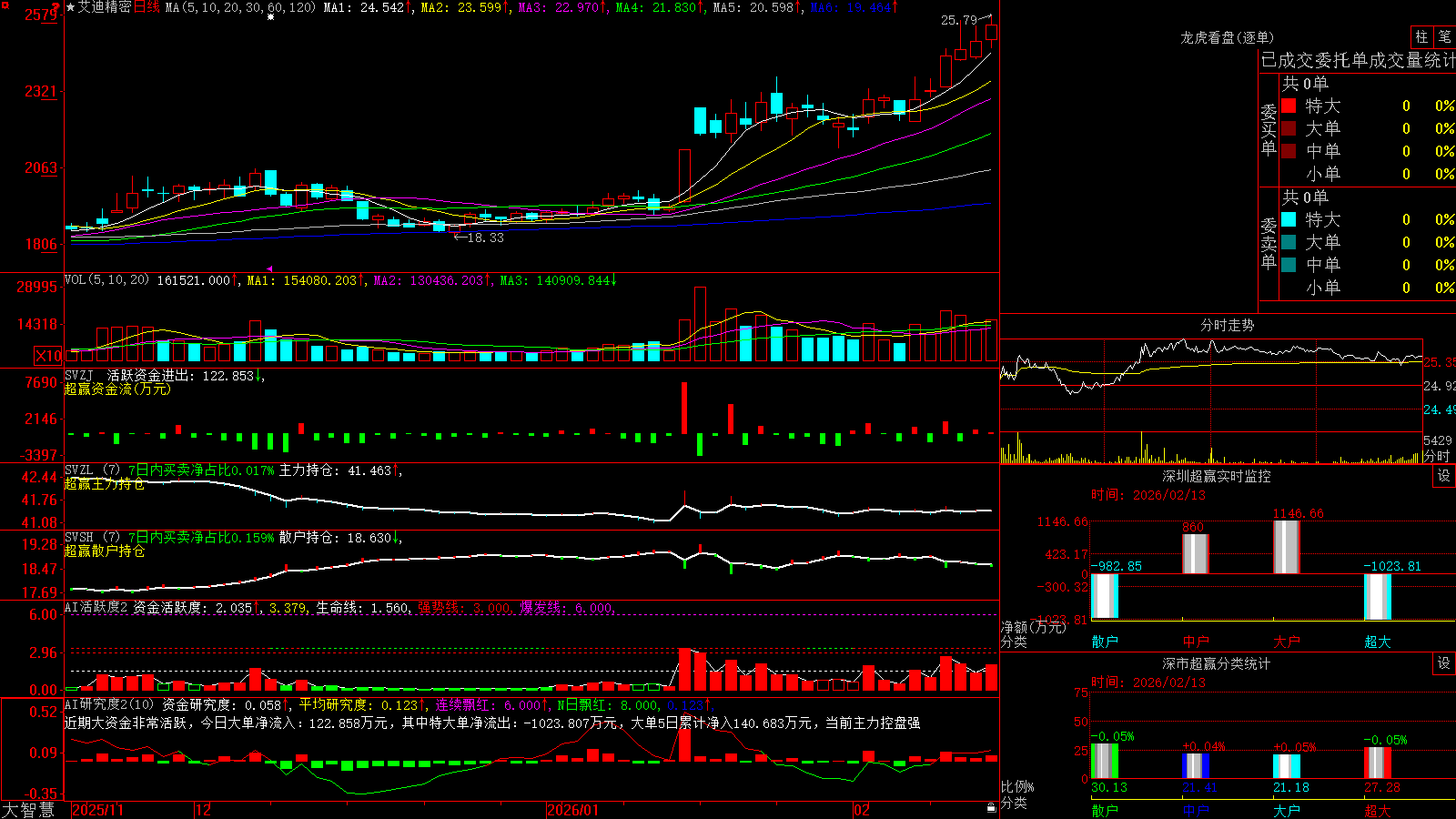The height and width of the screenshot is (819, 1456).
Task: Click the 深市超赢分类统计 panel title
Action: (1217, 663)
